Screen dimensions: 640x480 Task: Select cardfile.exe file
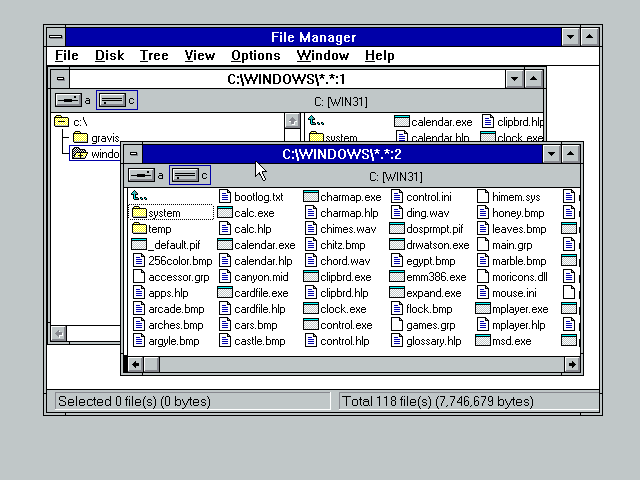coord(253,293)
